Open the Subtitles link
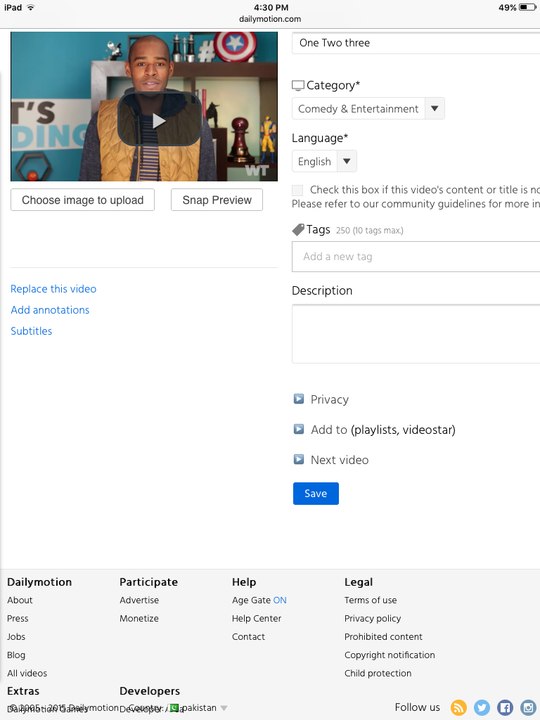This screenshot has height=720, width=540. 31,331
